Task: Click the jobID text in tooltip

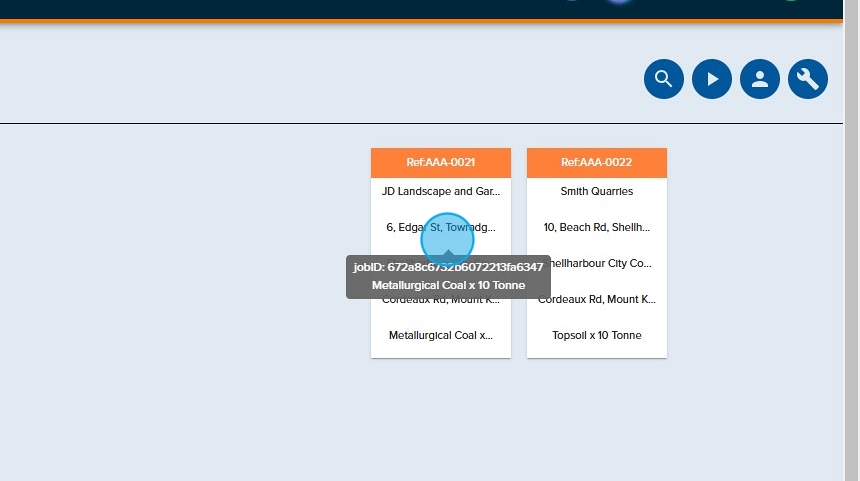Action: pyautogui.click(x=448, y=267)
